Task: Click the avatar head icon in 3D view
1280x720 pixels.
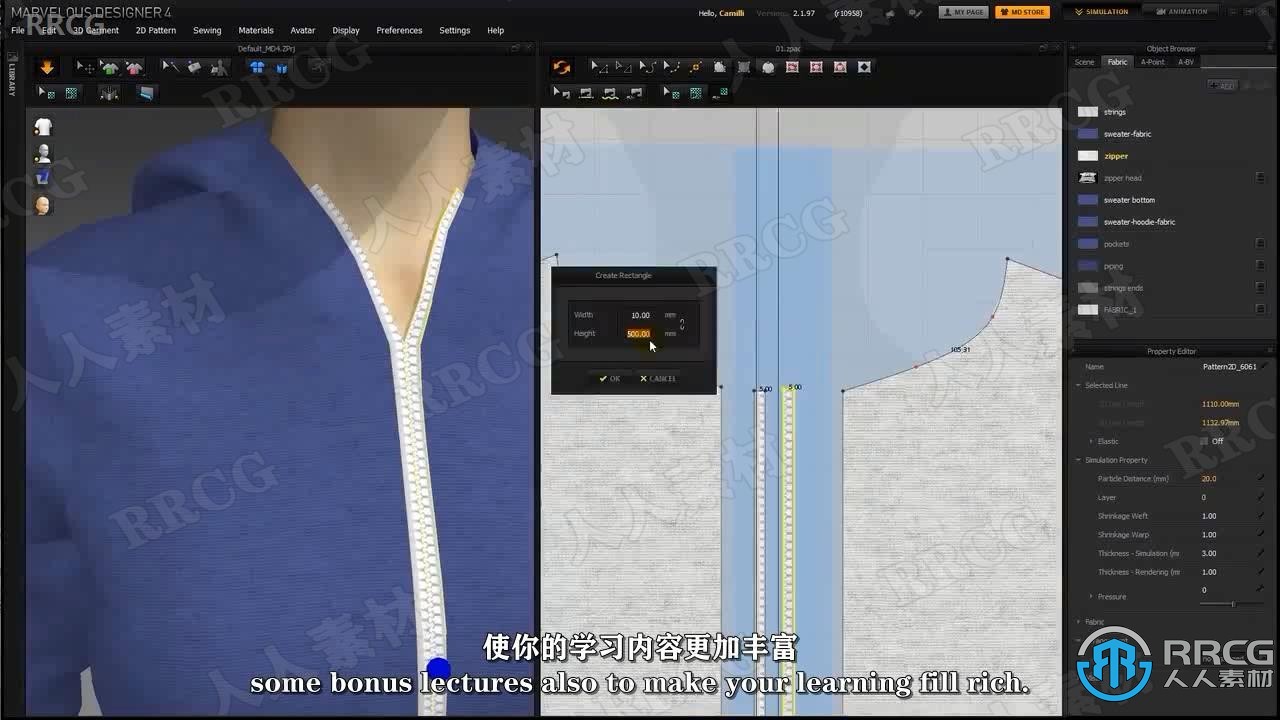Action: point(43,205)
